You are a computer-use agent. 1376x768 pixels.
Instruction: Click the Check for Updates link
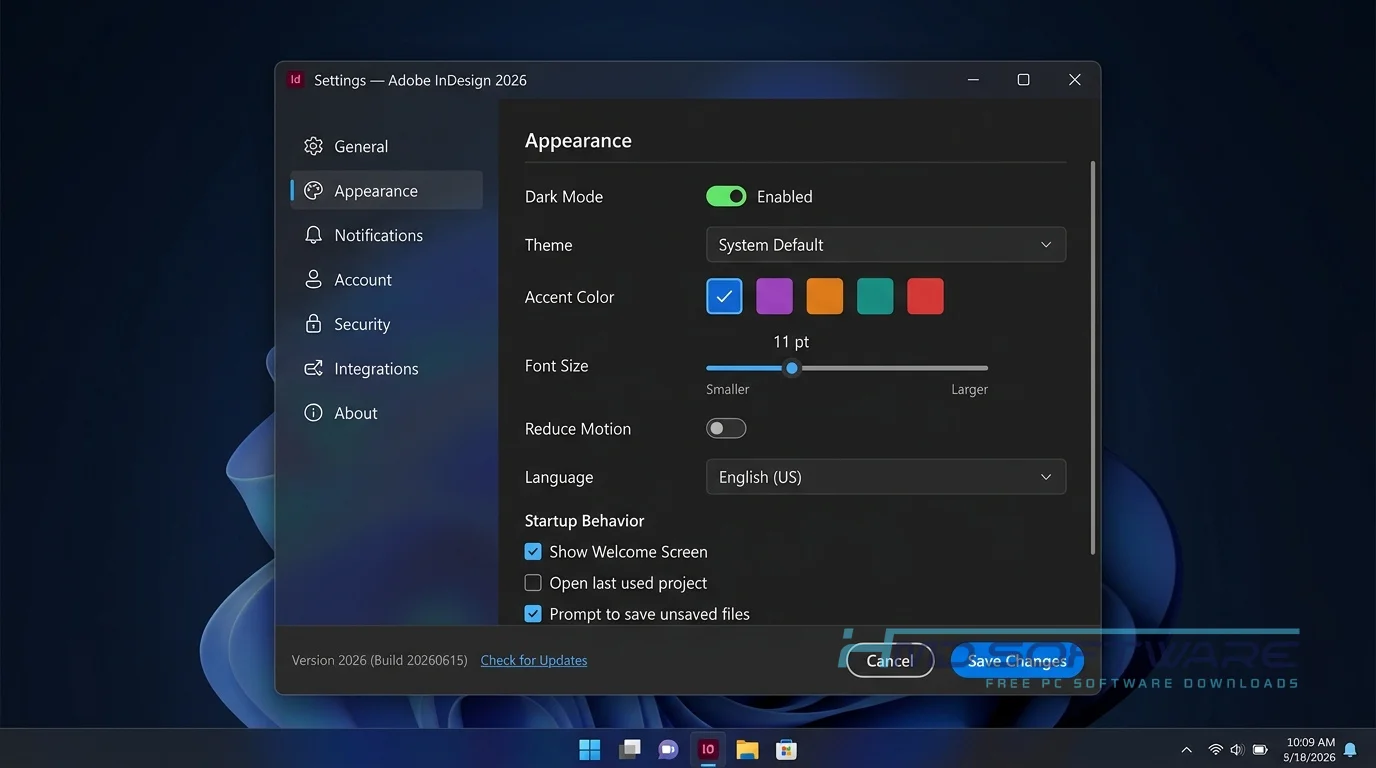[534, 660]
